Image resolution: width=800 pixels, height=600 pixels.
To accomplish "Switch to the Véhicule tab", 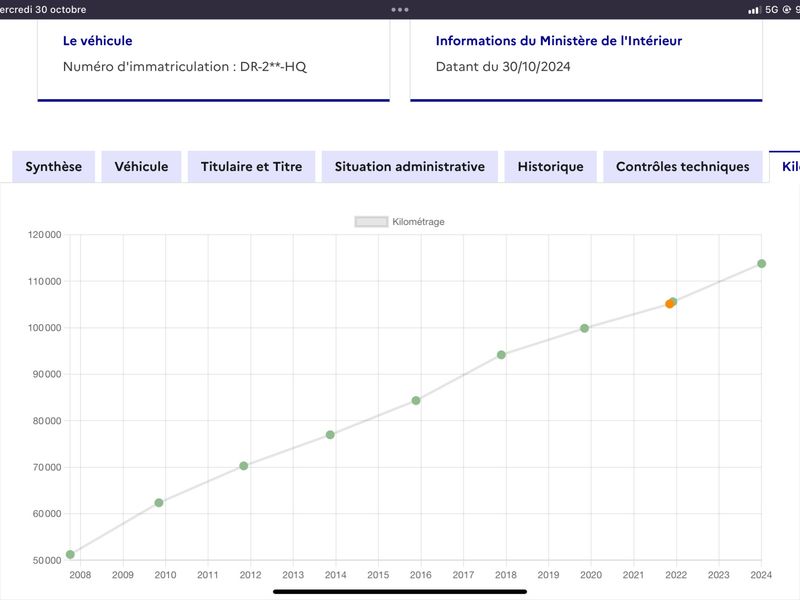I will pyautogui.click(x=141, y=166).
